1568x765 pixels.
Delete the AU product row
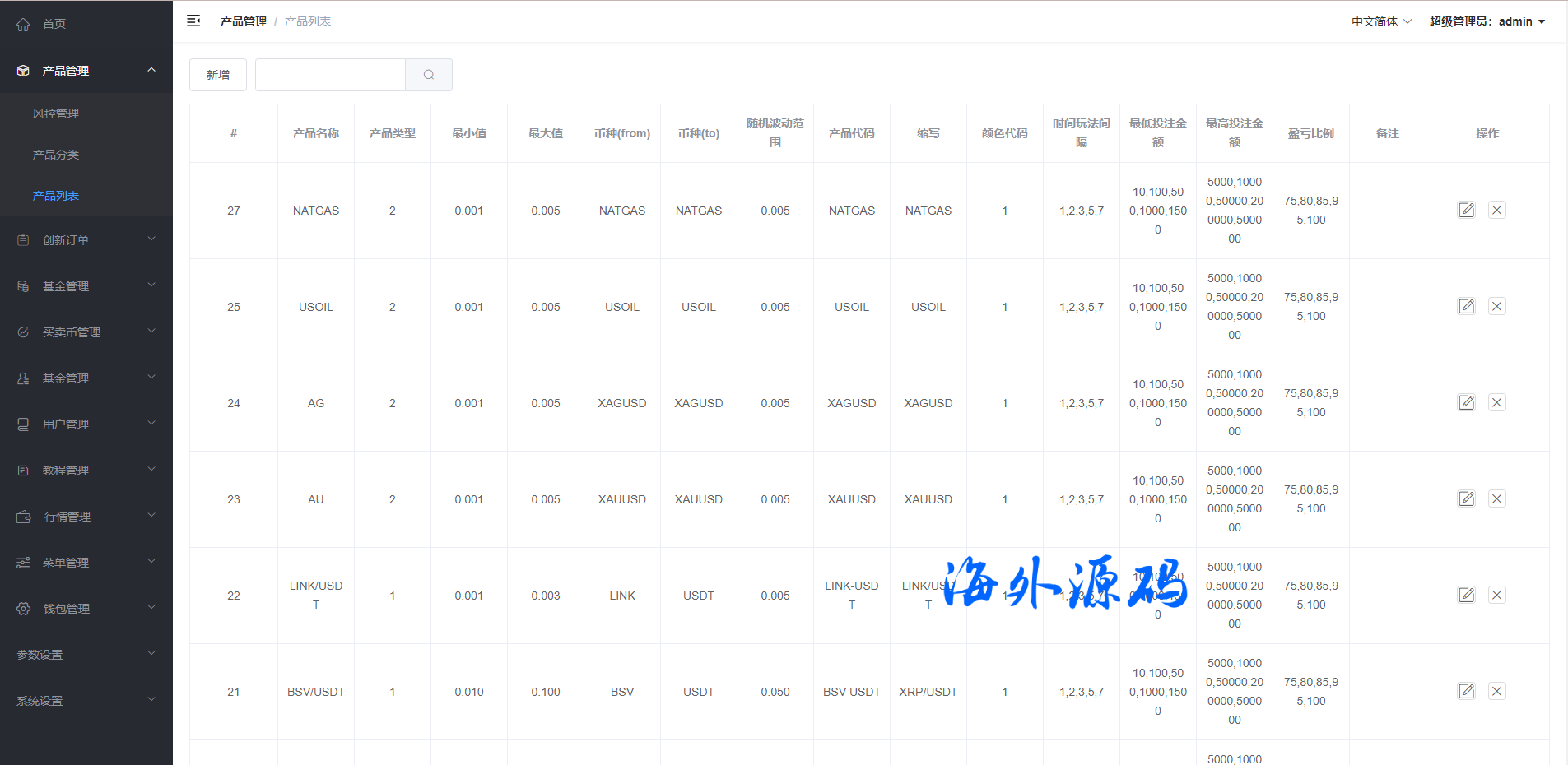(1496, 498)
